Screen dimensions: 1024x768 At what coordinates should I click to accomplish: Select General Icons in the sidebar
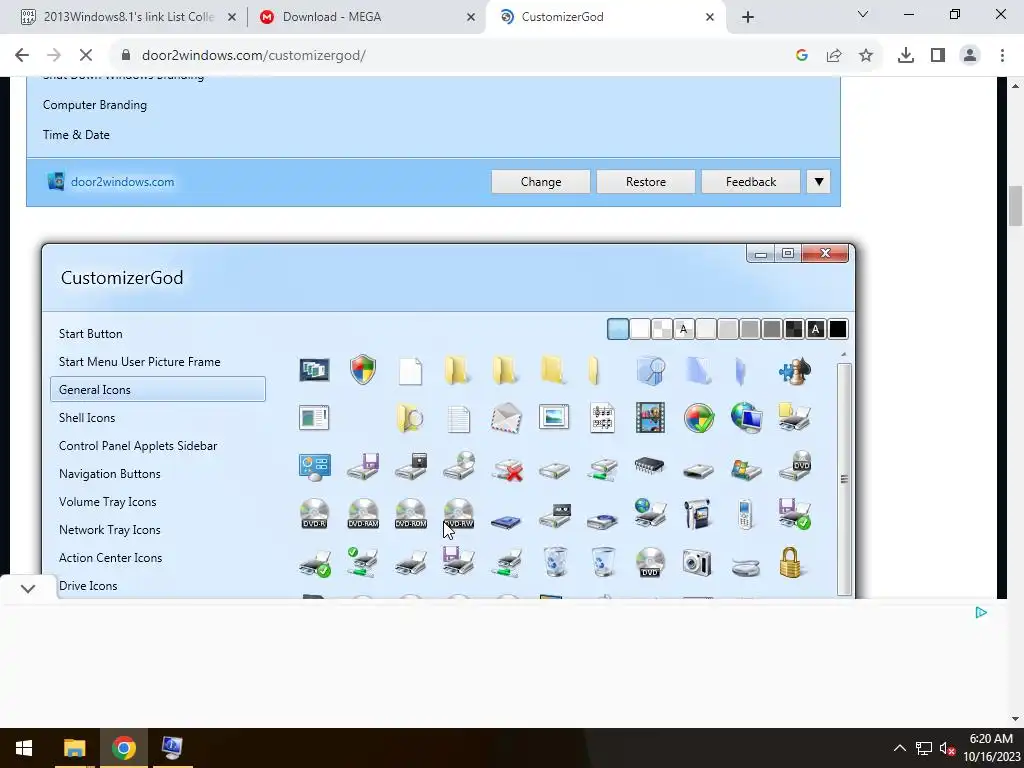[x=158, y=389]
